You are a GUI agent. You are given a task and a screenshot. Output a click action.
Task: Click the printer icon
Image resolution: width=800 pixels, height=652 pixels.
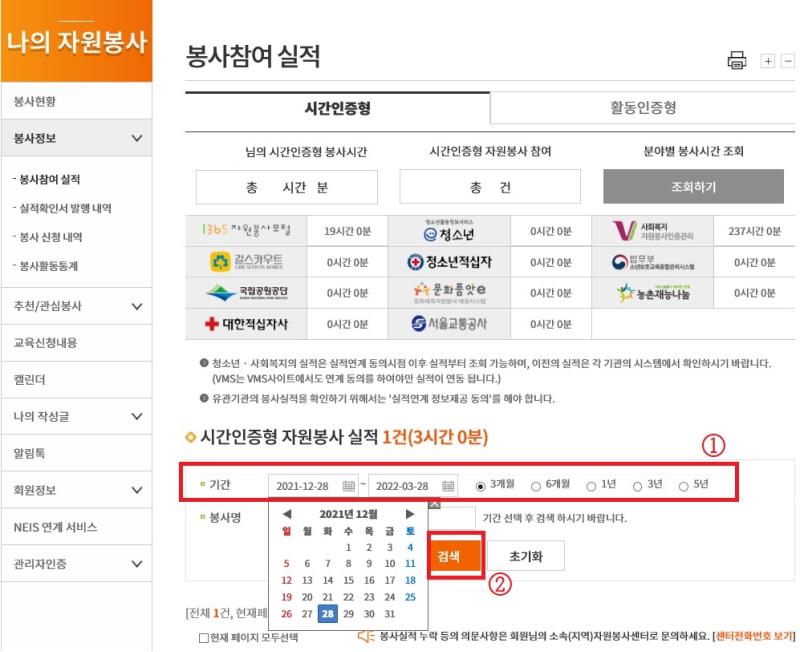(737, 60)
